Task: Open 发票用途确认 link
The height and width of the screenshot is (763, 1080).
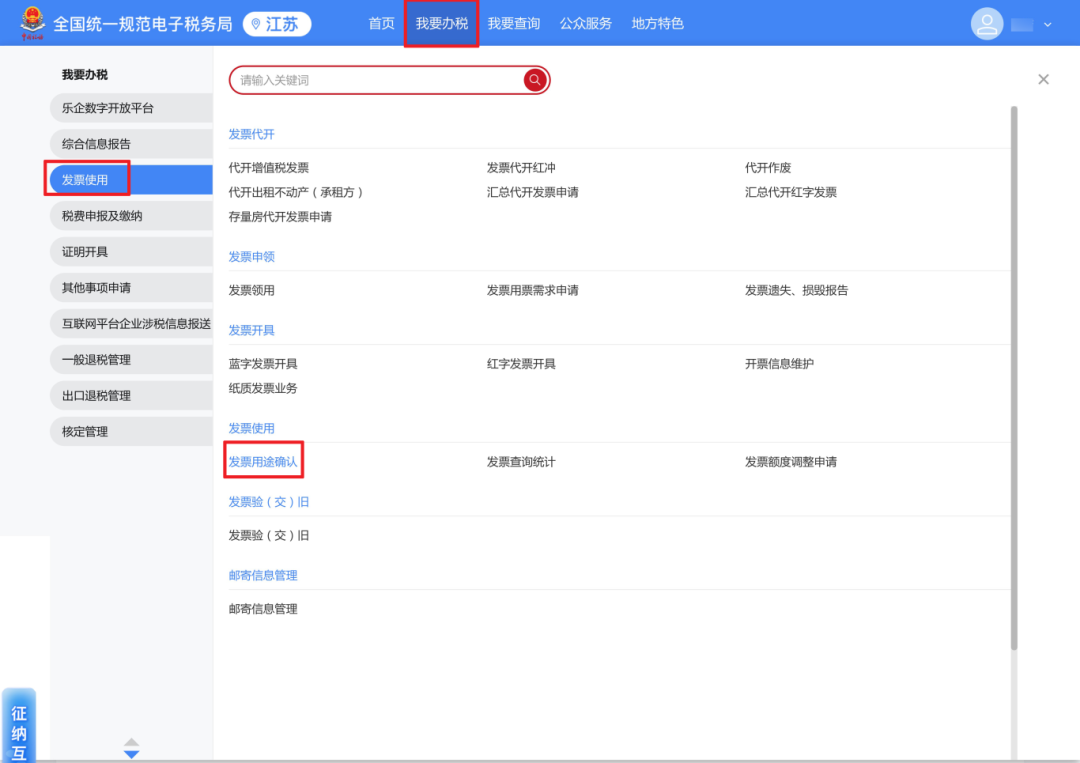Action: [263, 461]
